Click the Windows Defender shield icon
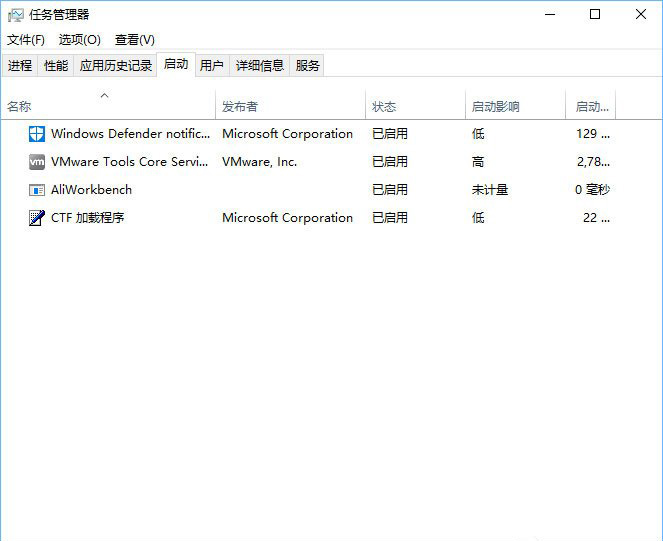 (37, 134)
